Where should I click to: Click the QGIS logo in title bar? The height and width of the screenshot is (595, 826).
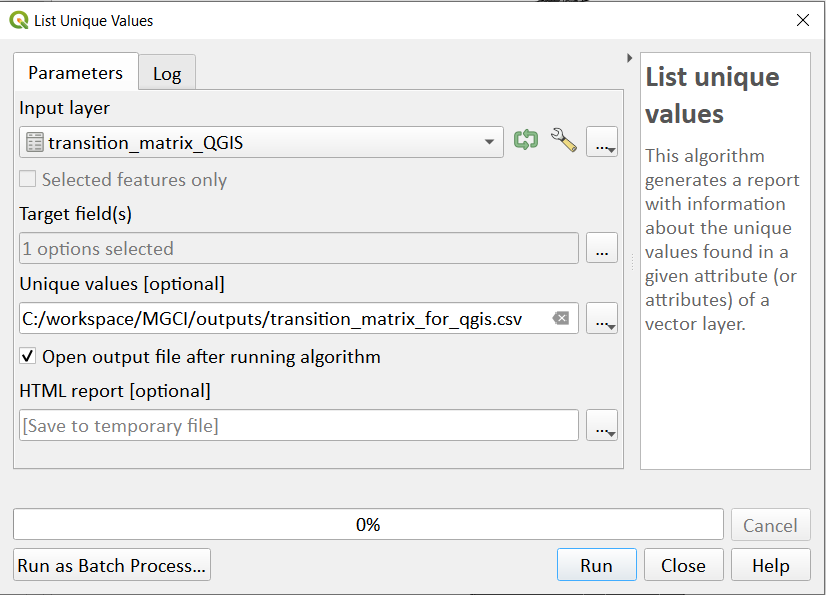click(18, 21)
